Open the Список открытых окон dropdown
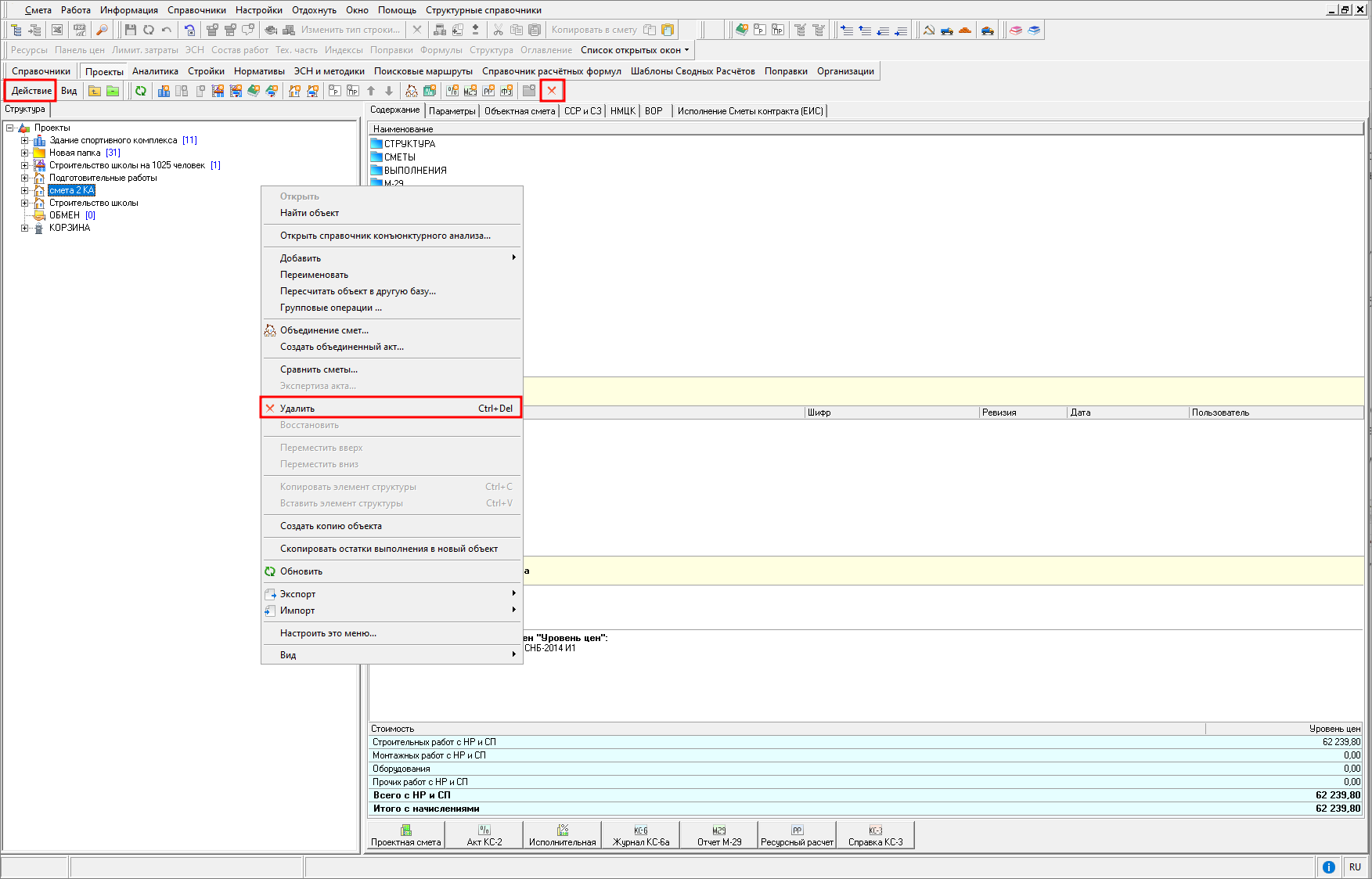This screenshot has width=1372, height=879. pos(635,50)
